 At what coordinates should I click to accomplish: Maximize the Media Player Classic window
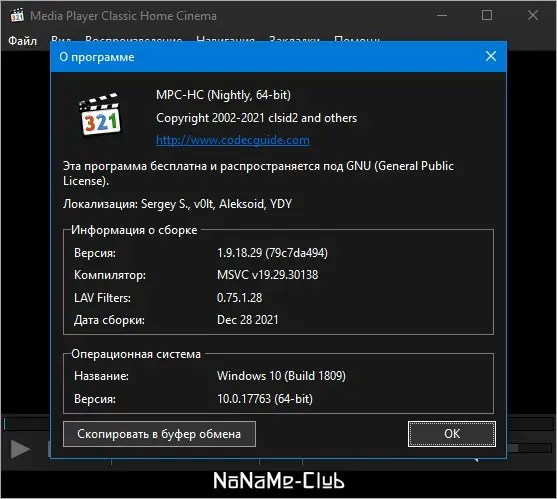[487, 15]
